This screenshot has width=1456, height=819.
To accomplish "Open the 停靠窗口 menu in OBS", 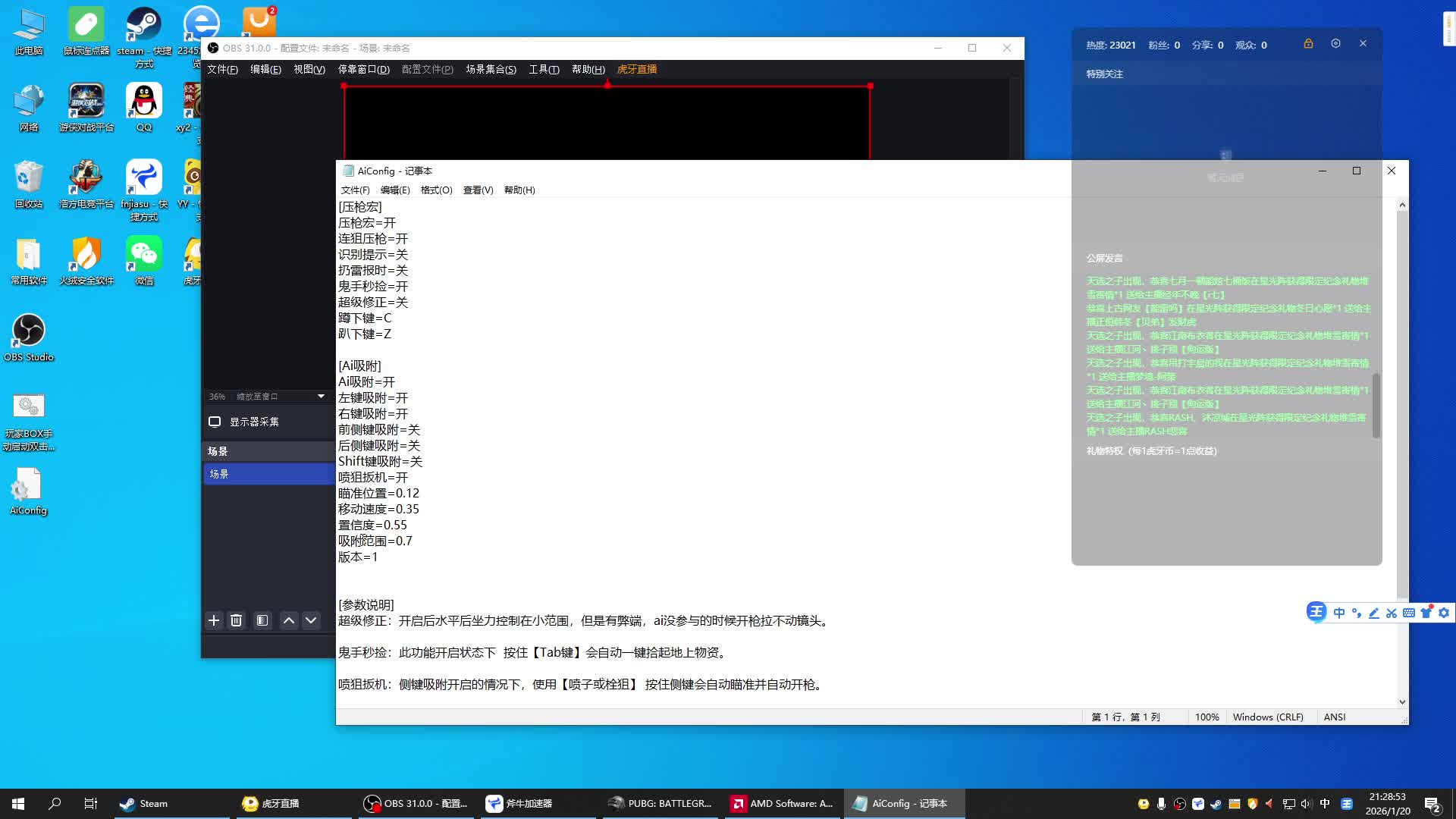I will (363, 69).
